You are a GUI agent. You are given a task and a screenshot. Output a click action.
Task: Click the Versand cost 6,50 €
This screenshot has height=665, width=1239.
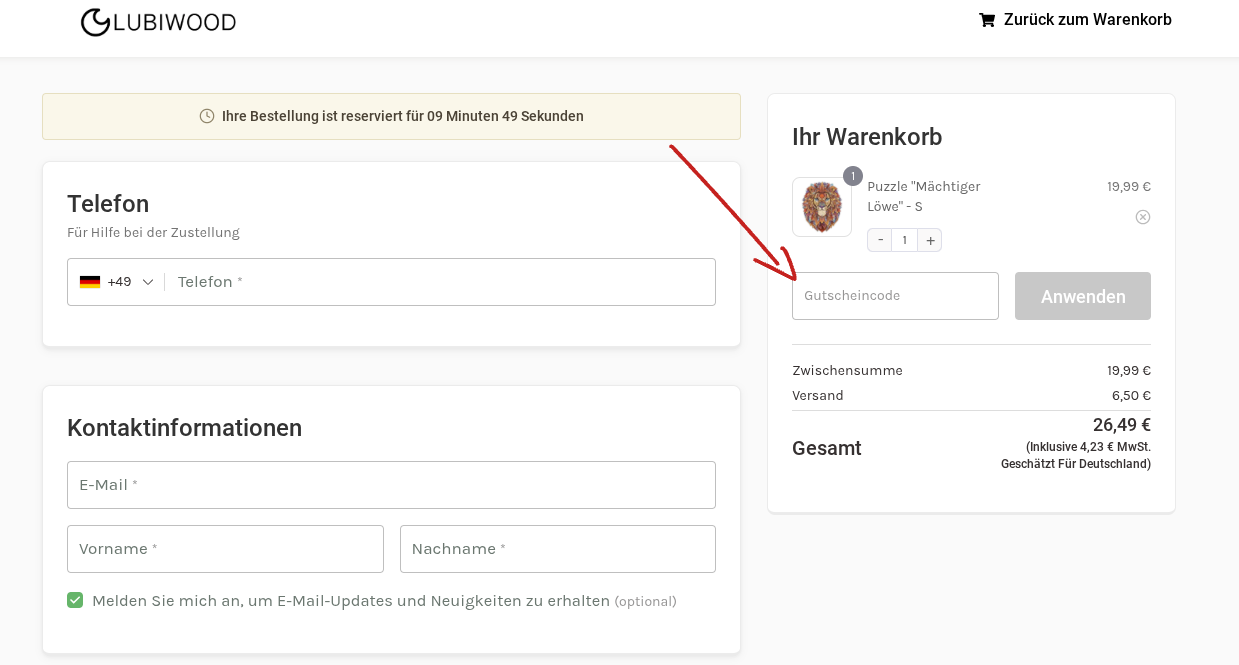pos(1131,395)
